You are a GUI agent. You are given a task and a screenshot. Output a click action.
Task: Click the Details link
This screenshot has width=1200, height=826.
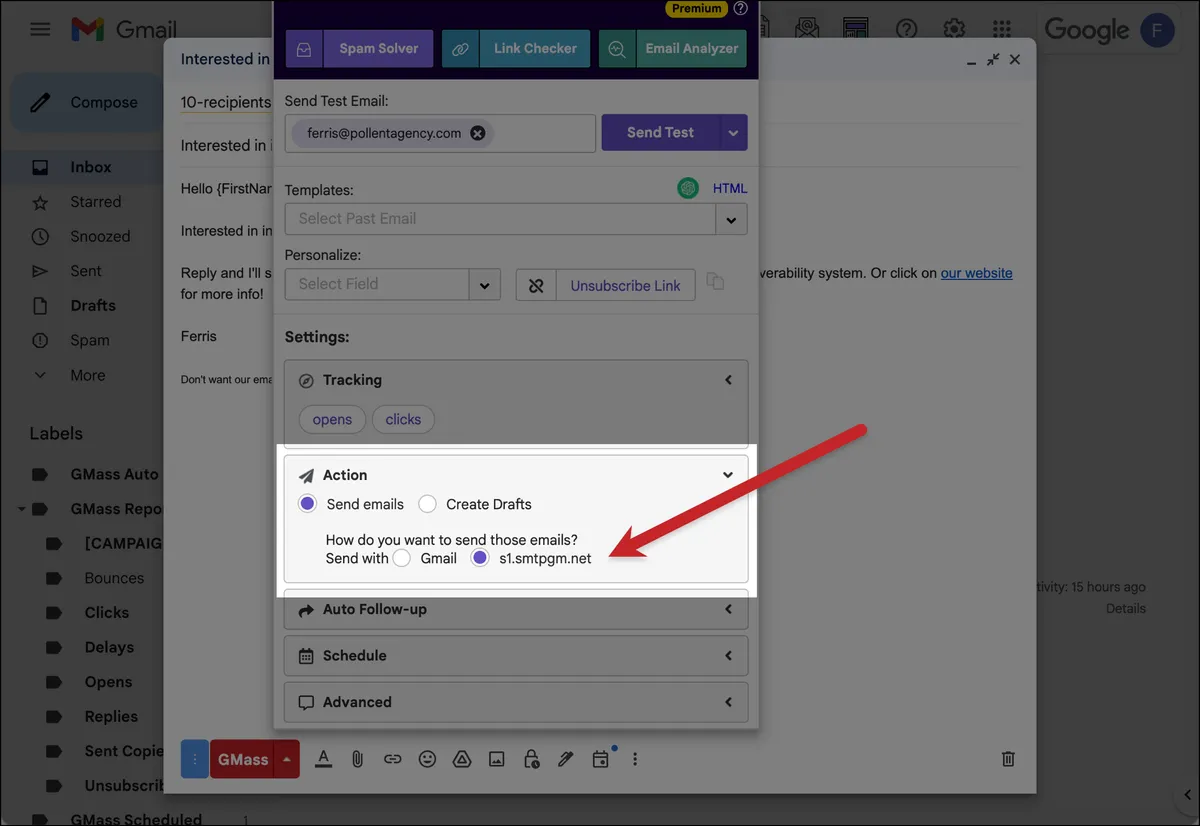[x=1126, y=608]
